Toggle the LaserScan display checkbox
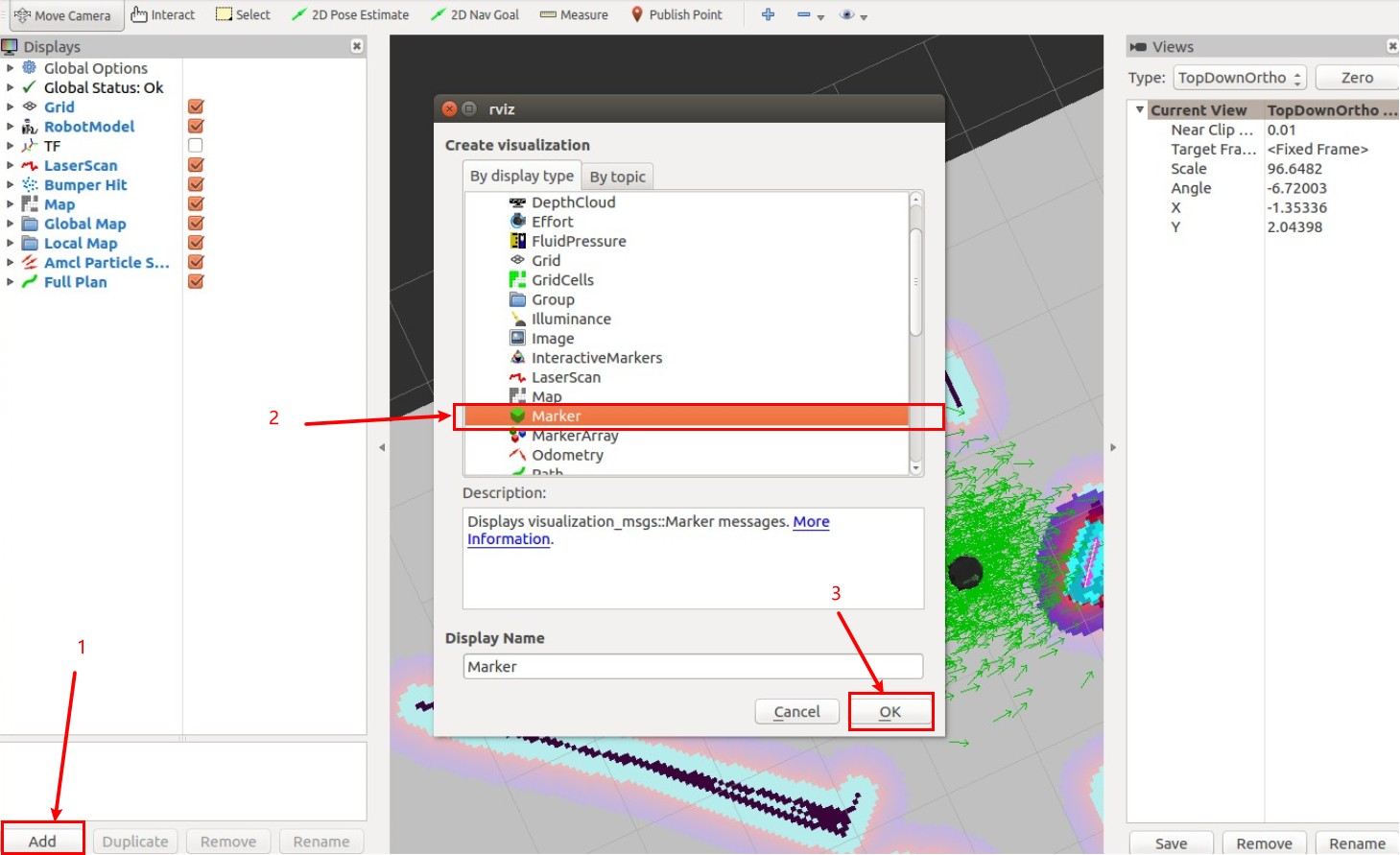 (x=196, y=165)
